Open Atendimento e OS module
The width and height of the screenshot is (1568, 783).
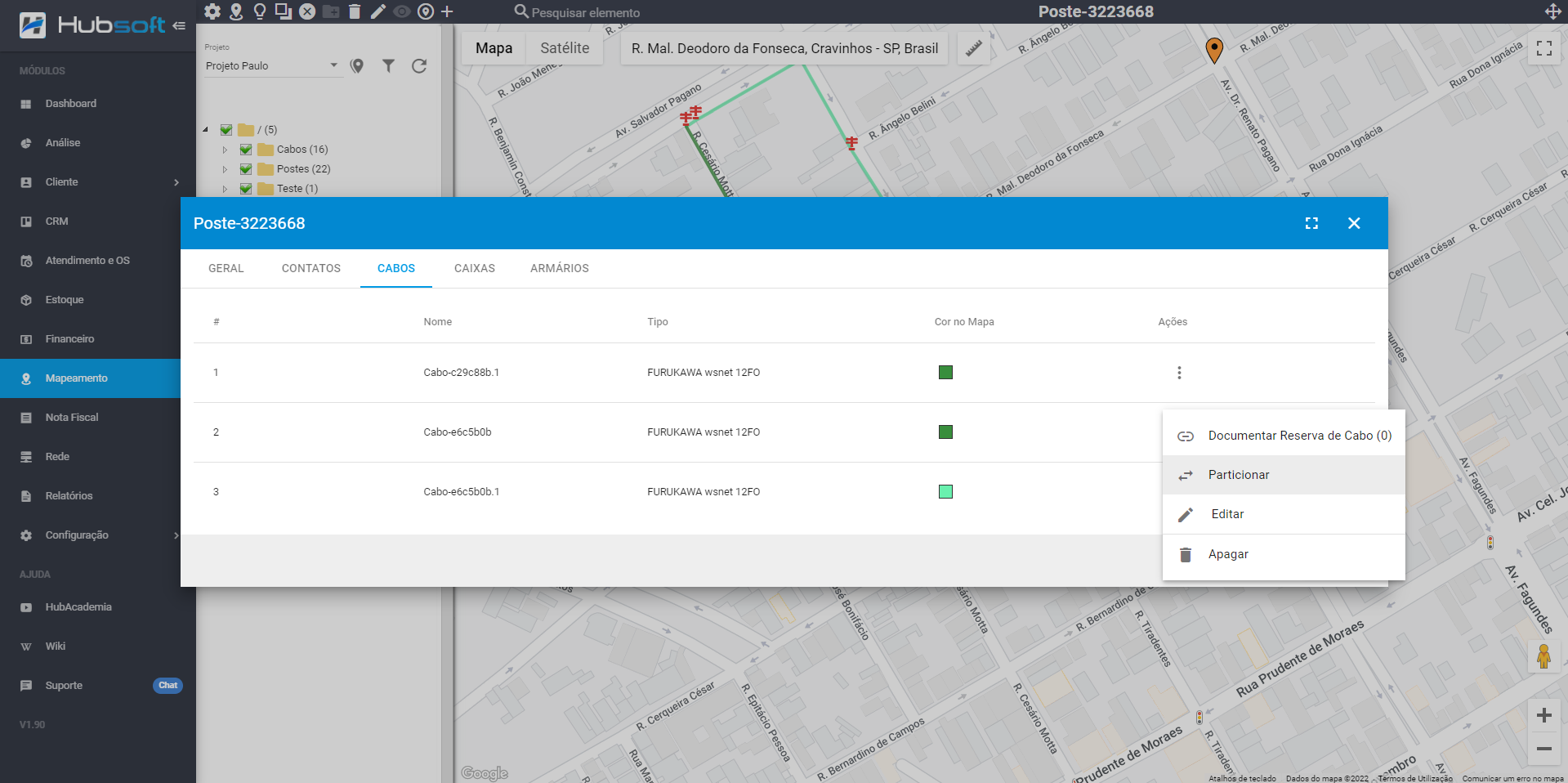[x=90, y=261]
